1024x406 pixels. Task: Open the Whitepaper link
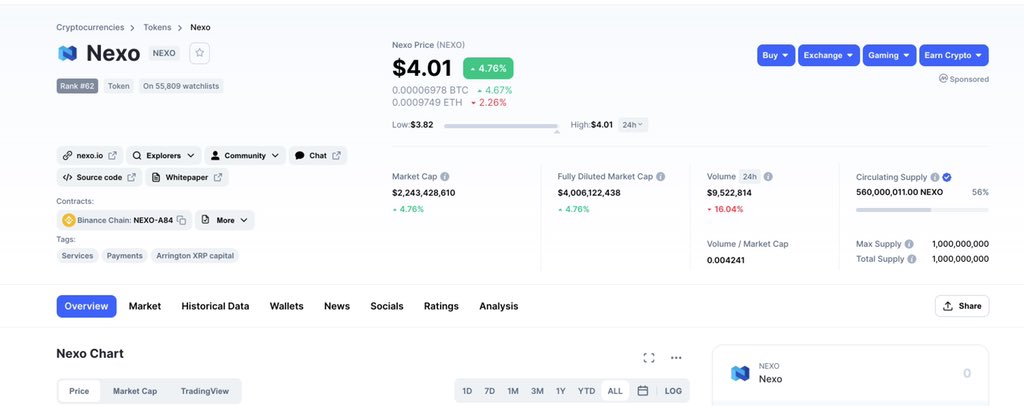(187, 177)
